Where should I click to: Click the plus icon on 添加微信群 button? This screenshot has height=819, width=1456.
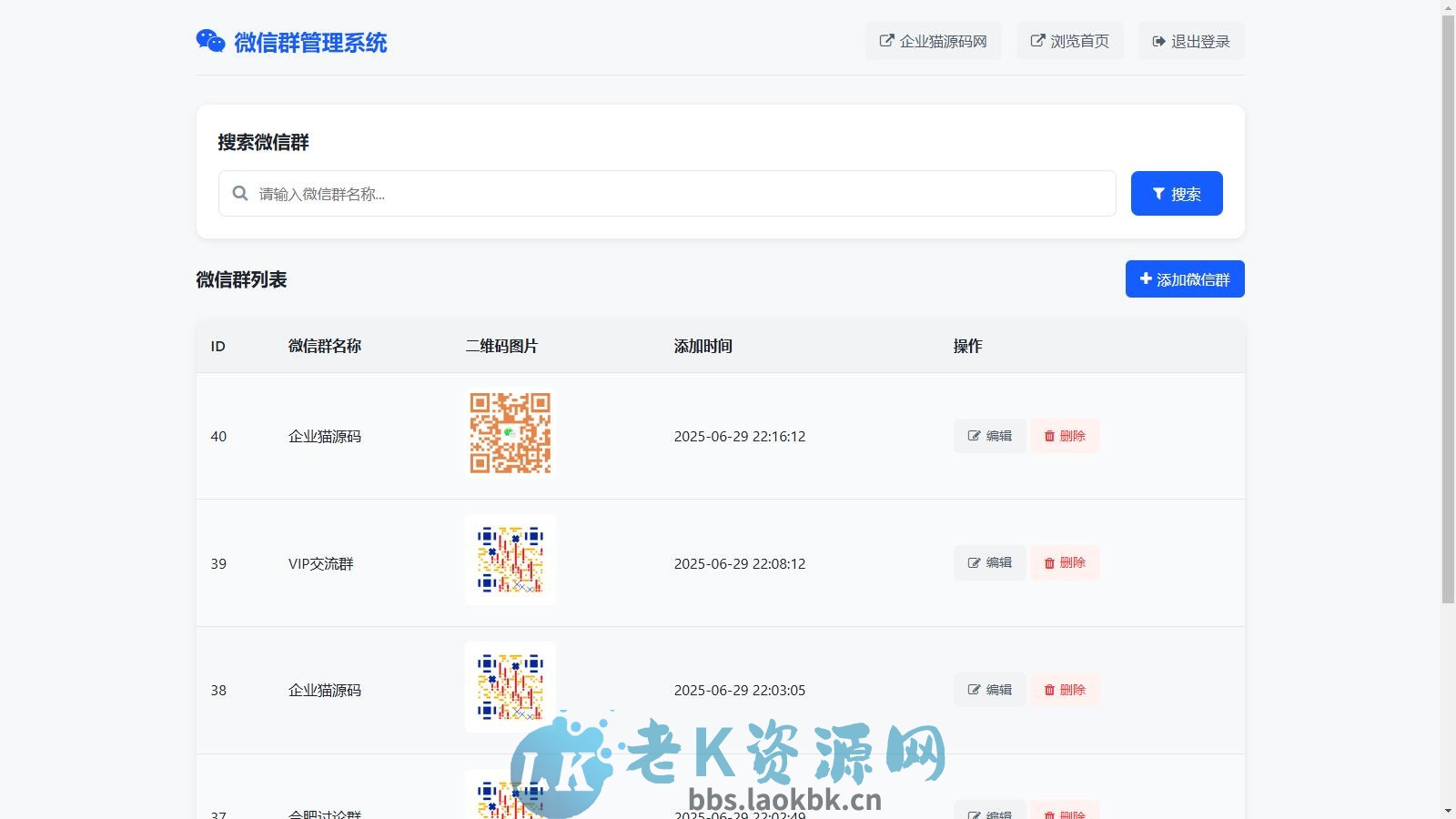pos(1145,279)
